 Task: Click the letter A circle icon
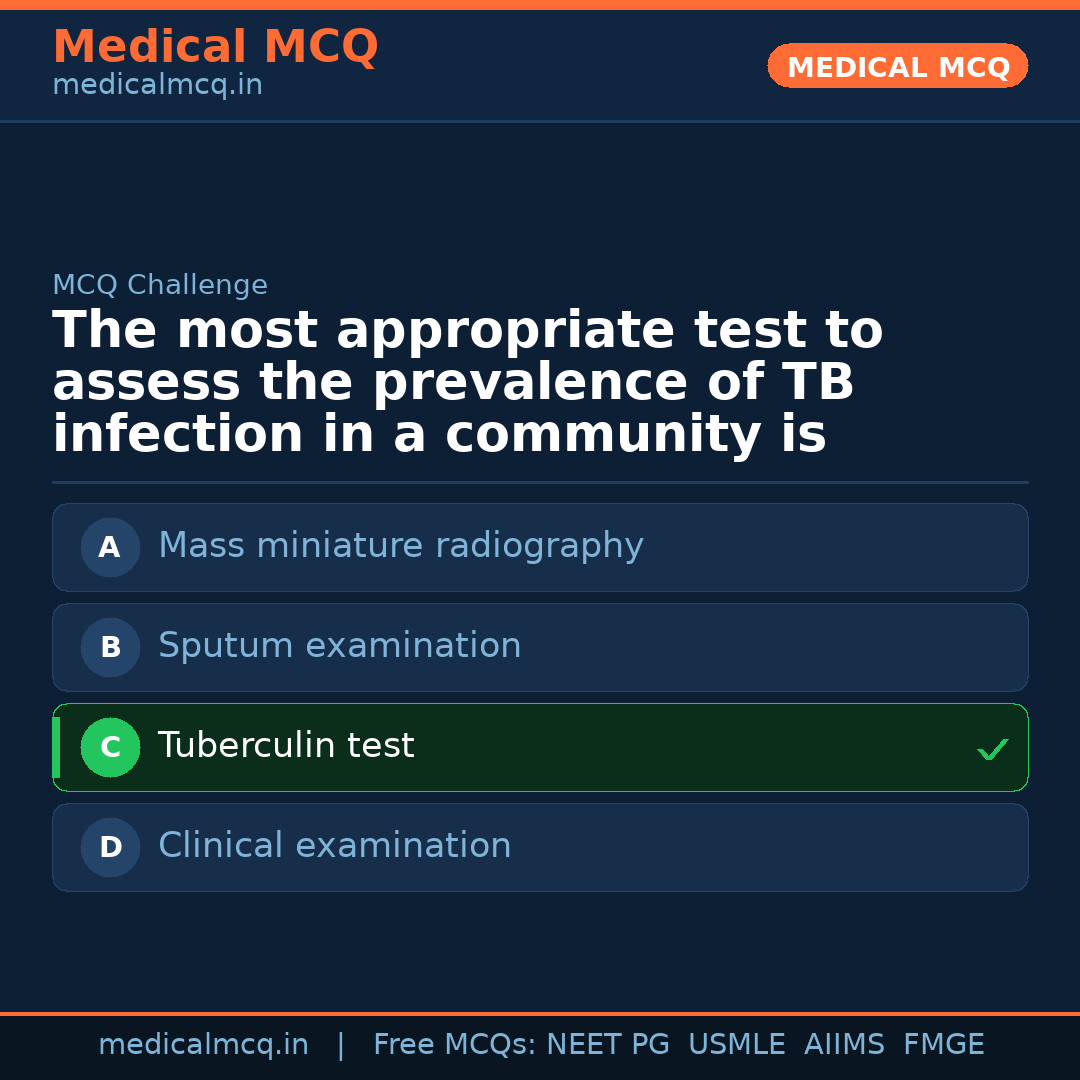point(110,547)
